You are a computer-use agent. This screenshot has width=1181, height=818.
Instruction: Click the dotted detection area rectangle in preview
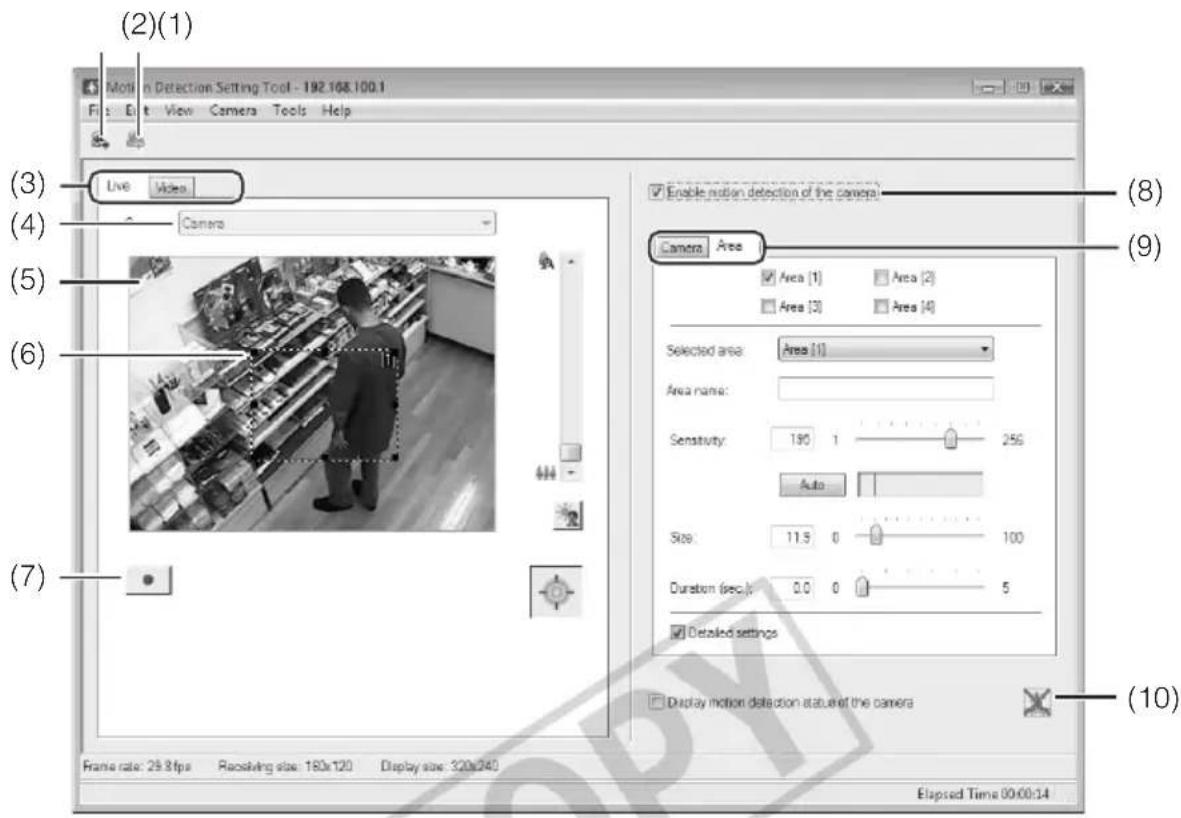point(325,404)
